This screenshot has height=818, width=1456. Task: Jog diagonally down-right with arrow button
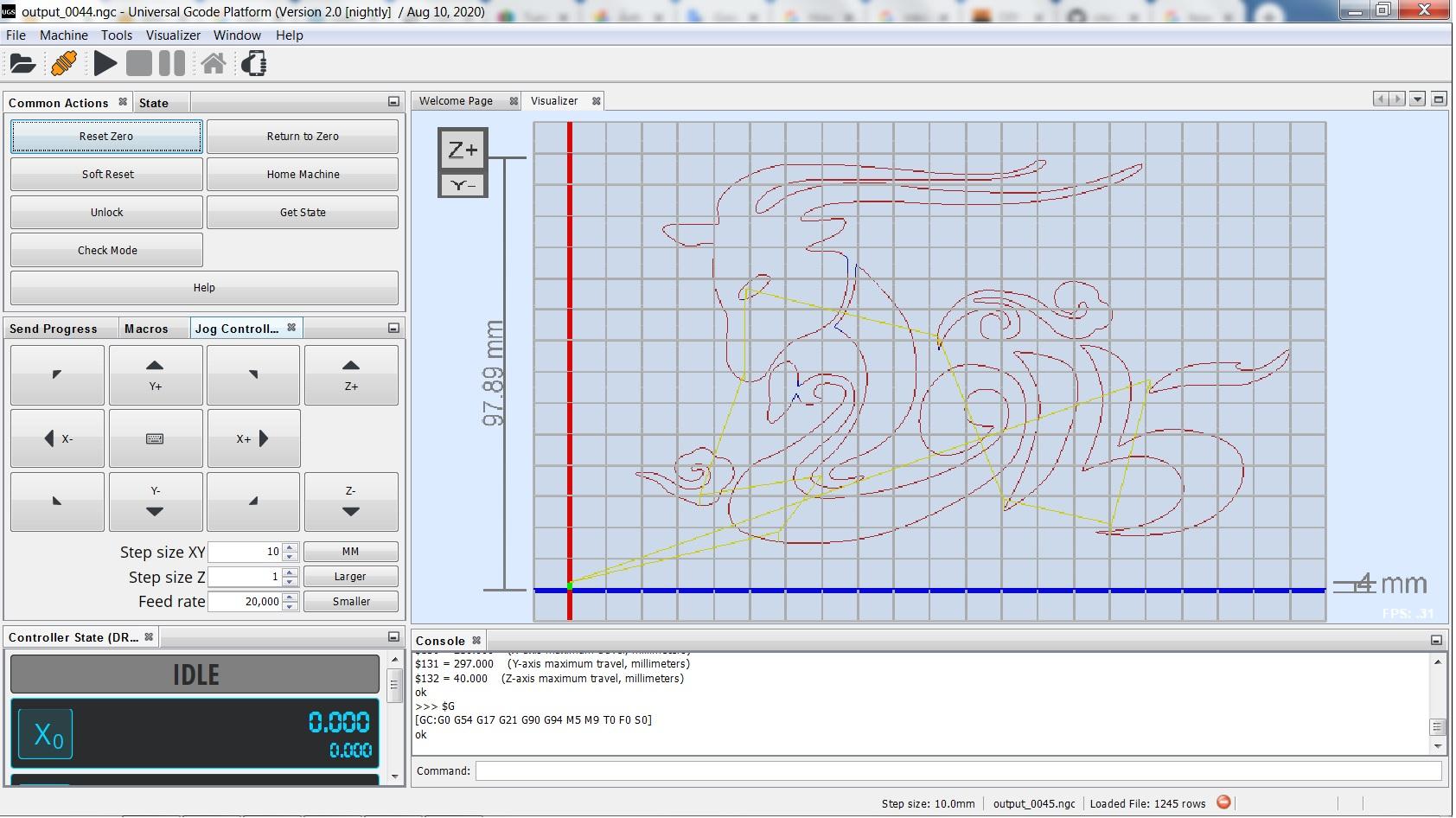253,502
